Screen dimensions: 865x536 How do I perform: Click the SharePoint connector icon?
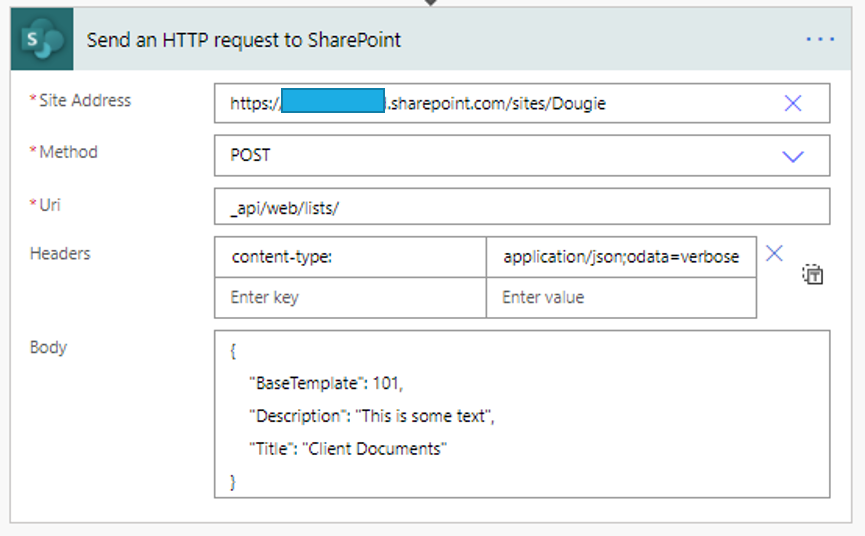[43, 41]
